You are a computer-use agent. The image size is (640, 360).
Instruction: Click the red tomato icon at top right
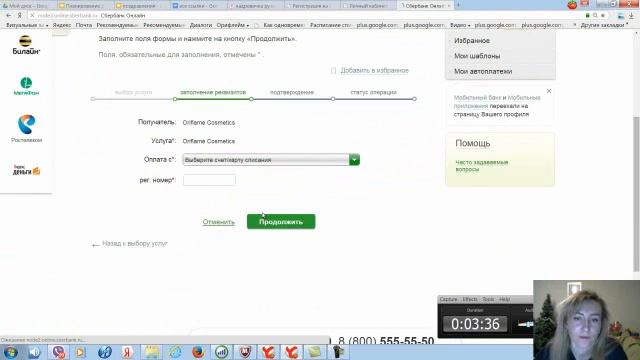coord(572,5)
